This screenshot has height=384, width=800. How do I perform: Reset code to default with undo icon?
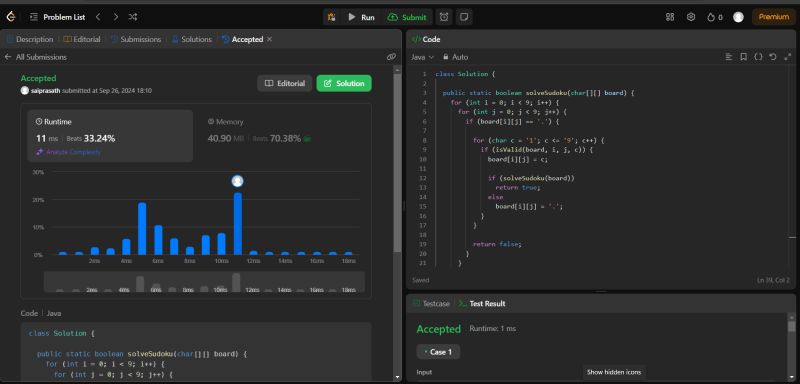pos(772,57)
